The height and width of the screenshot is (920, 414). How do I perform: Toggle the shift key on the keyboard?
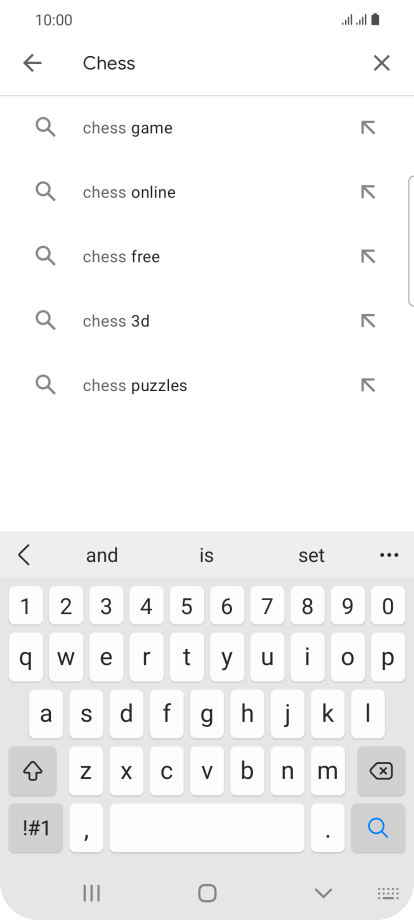33,771
